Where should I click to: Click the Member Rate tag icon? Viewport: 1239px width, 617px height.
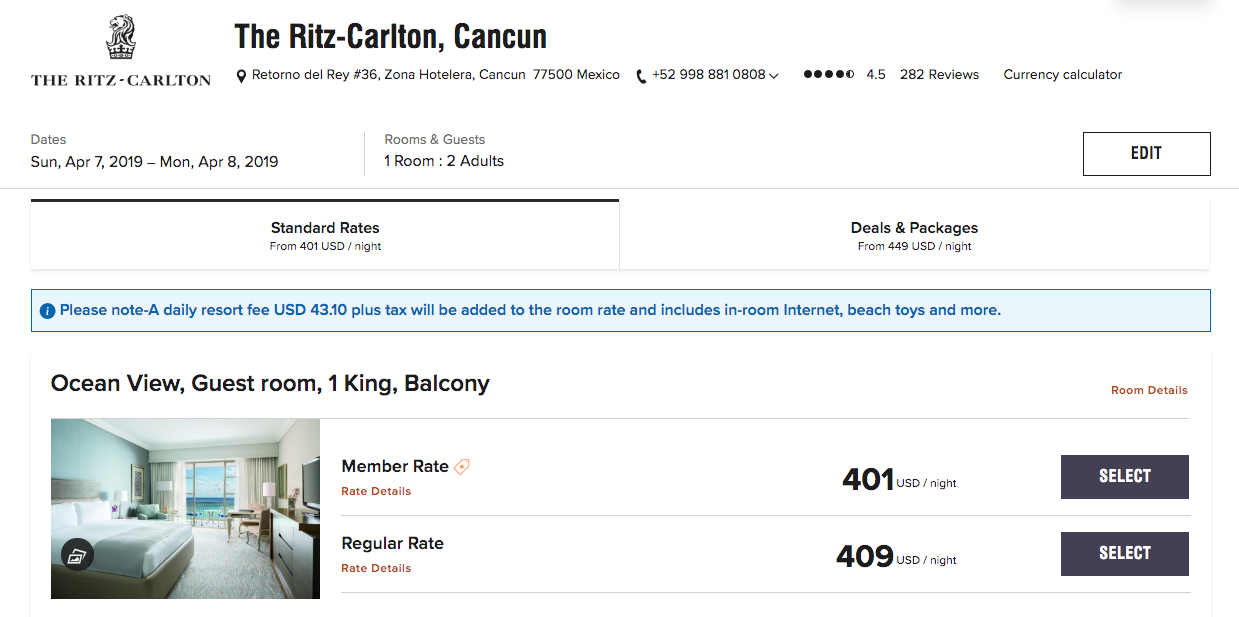[462, 466]
